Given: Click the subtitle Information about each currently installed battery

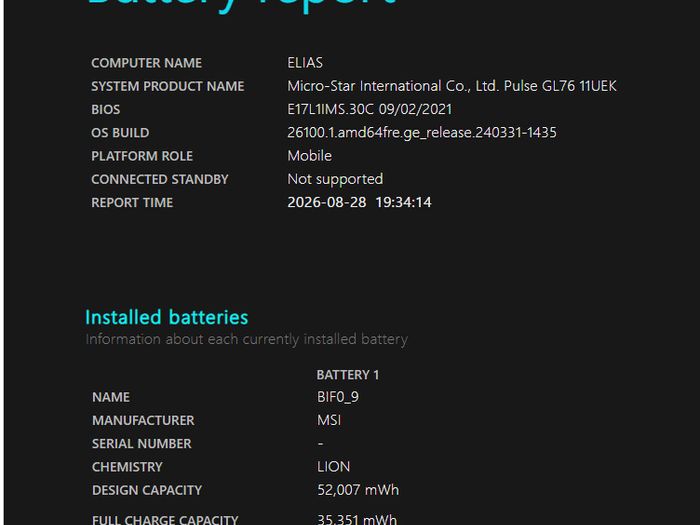Looking at the screenshot, I should pyautogui.click(x=246, y=339).
